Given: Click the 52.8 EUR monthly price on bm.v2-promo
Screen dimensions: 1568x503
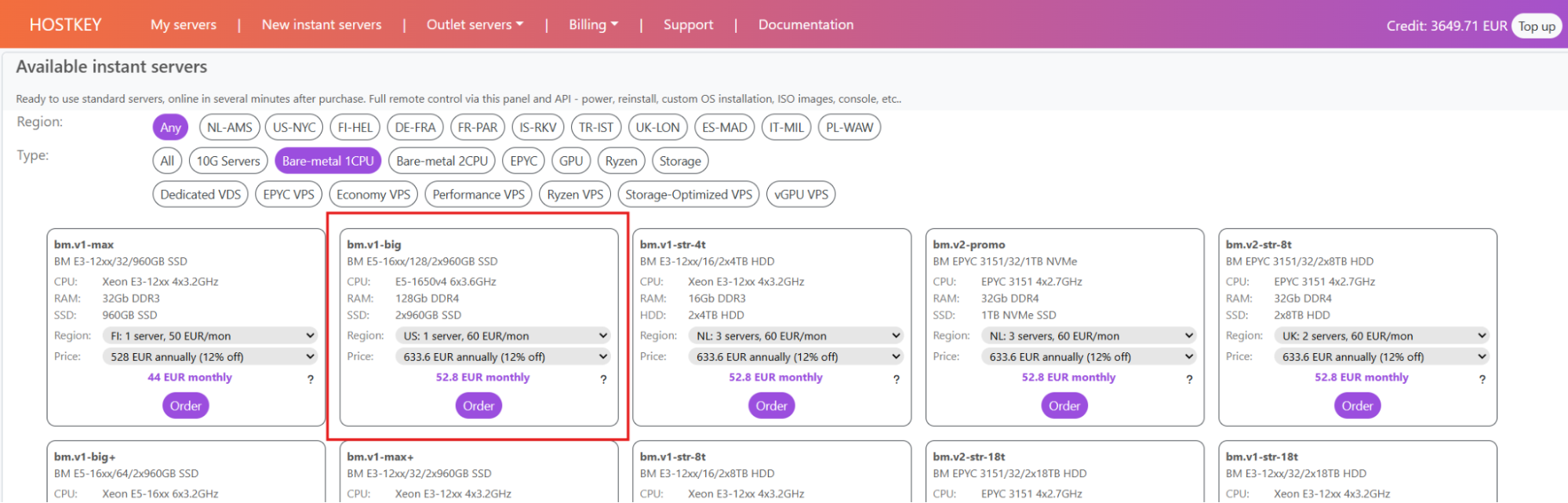Looking at the screenshot, I should pyautogui.click(x=1068, y=377).
